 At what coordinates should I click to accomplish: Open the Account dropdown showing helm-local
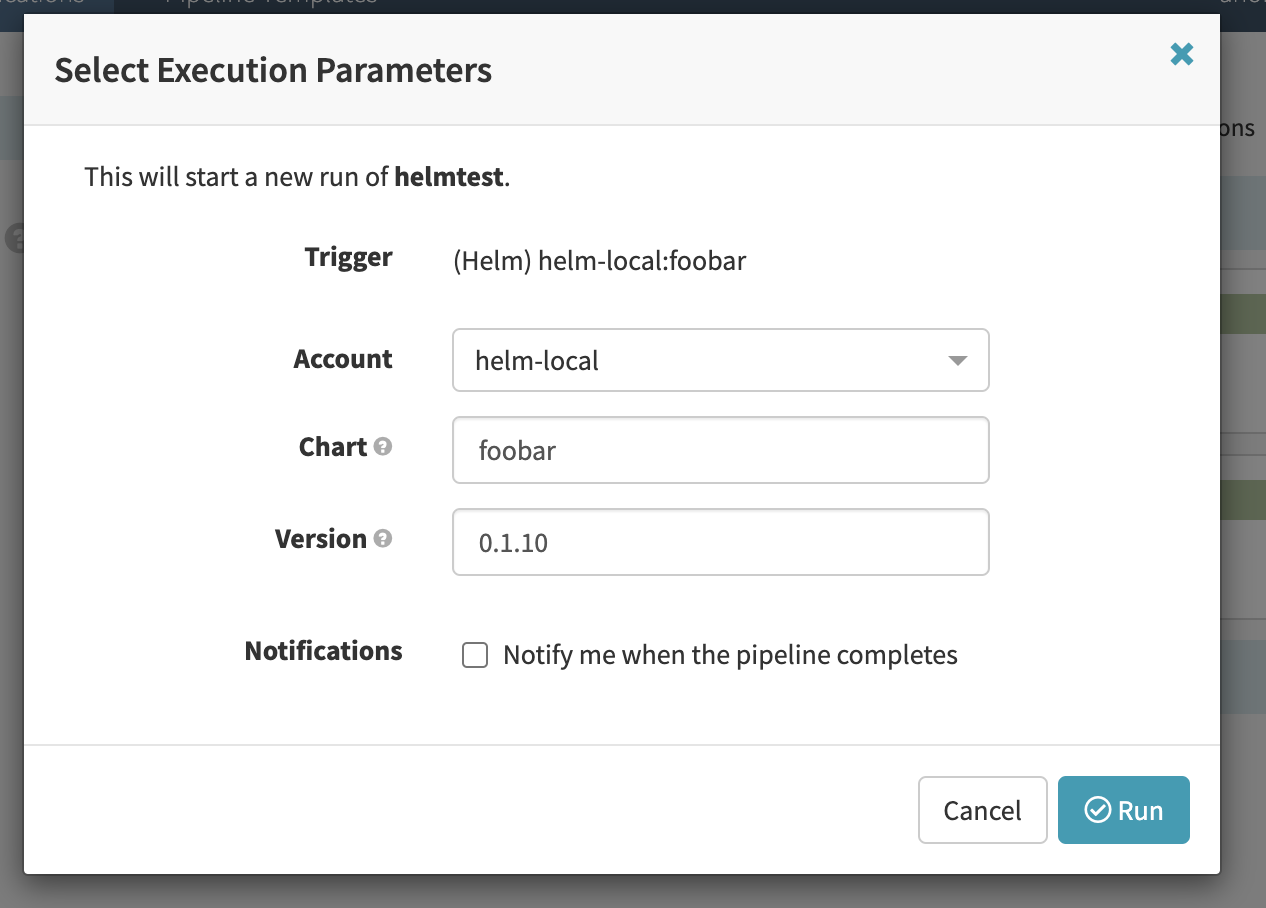[720, 360]
